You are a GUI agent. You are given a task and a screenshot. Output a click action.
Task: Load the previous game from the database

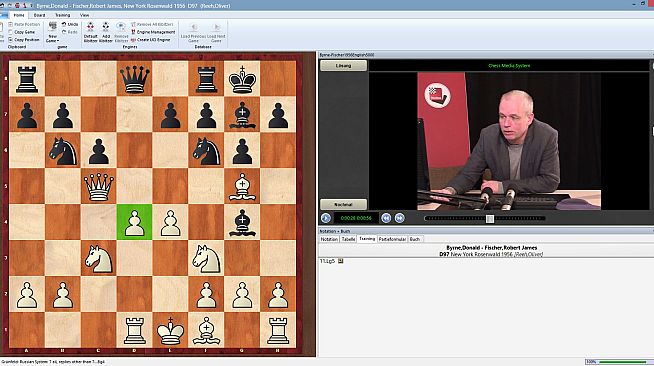(194, 33)
